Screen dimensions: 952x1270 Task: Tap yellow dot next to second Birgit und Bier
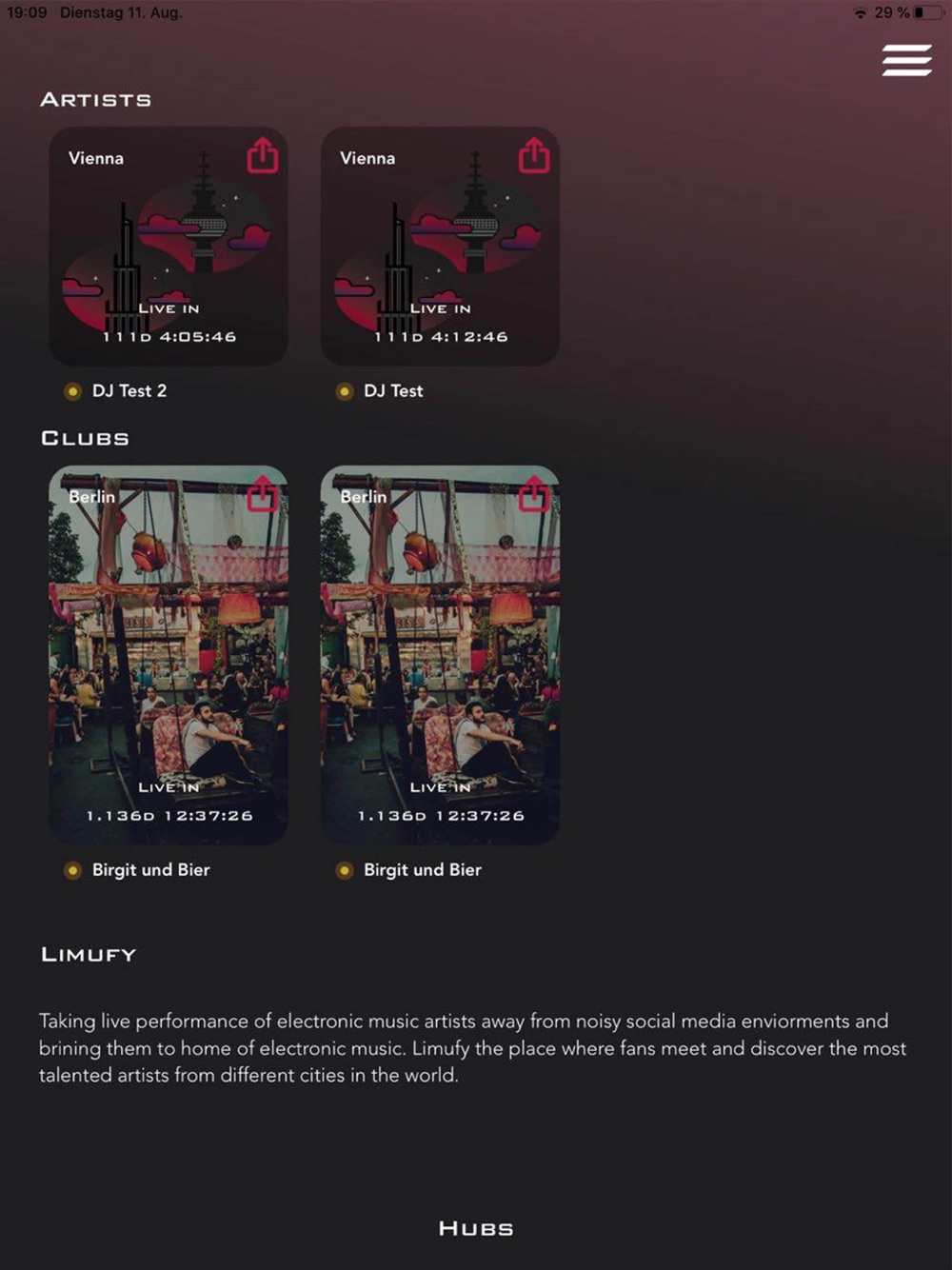tap(345, 870)
